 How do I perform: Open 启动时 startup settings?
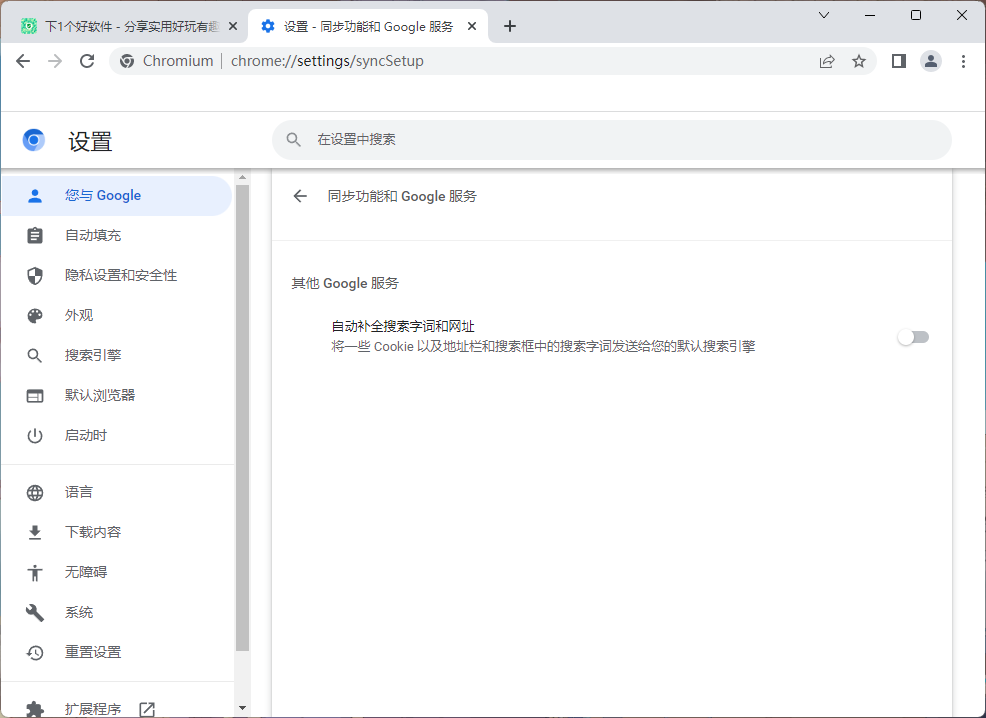pos(117,435)
